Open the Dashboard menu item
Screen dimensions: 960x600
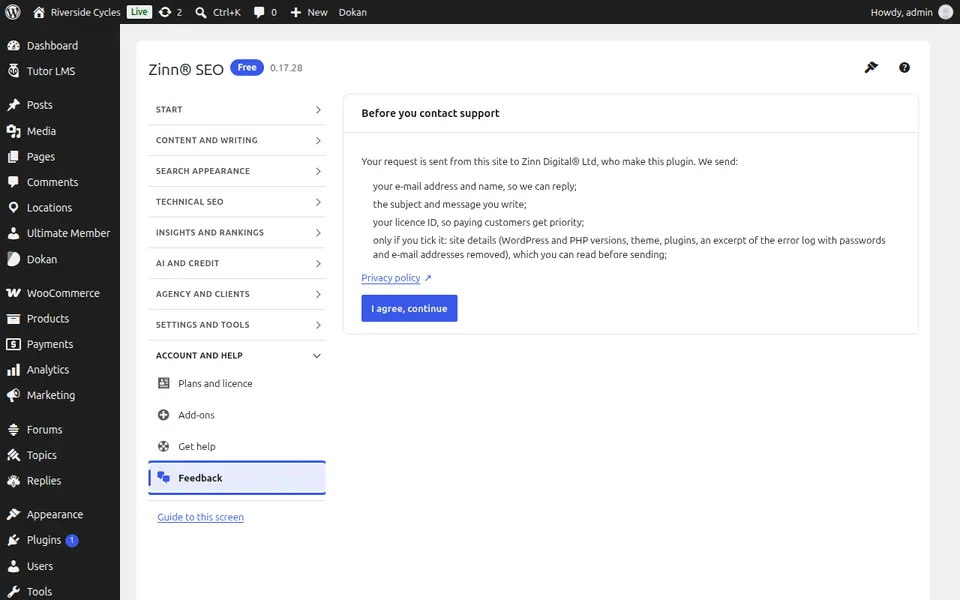[x=60, y=45]
